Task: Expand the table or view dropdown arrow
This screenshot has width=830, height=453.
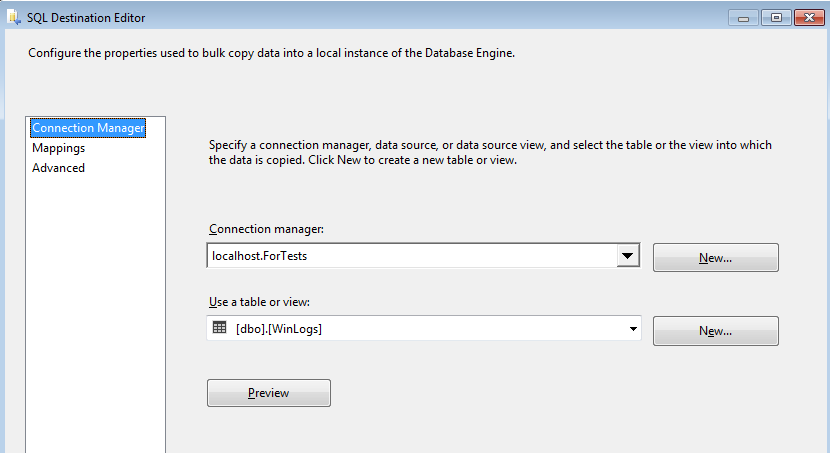Action: tap(633, 329)
